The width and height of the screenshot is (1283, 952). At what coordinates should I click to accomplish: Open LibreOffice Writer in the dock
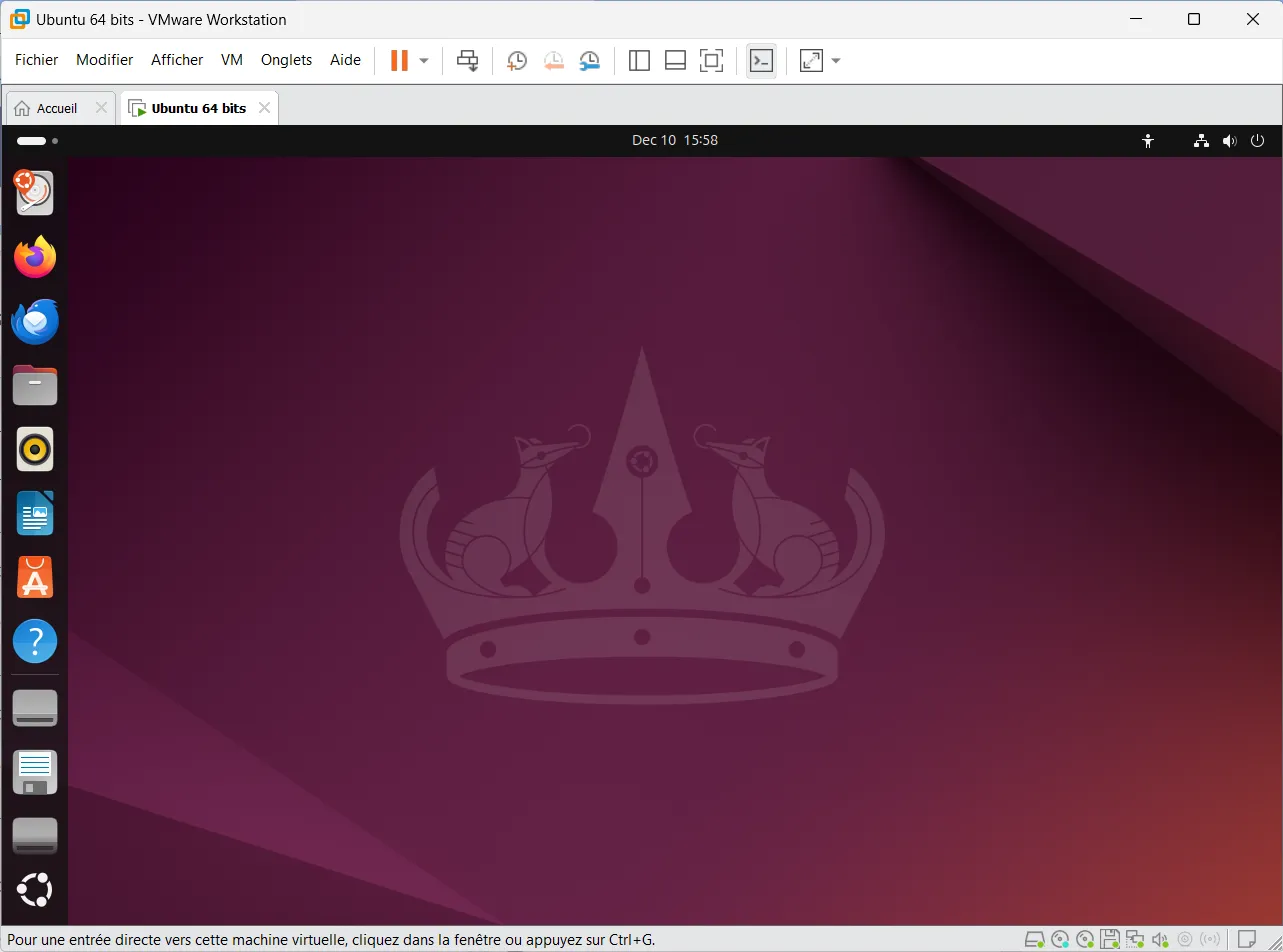click(x=35, y=514)
